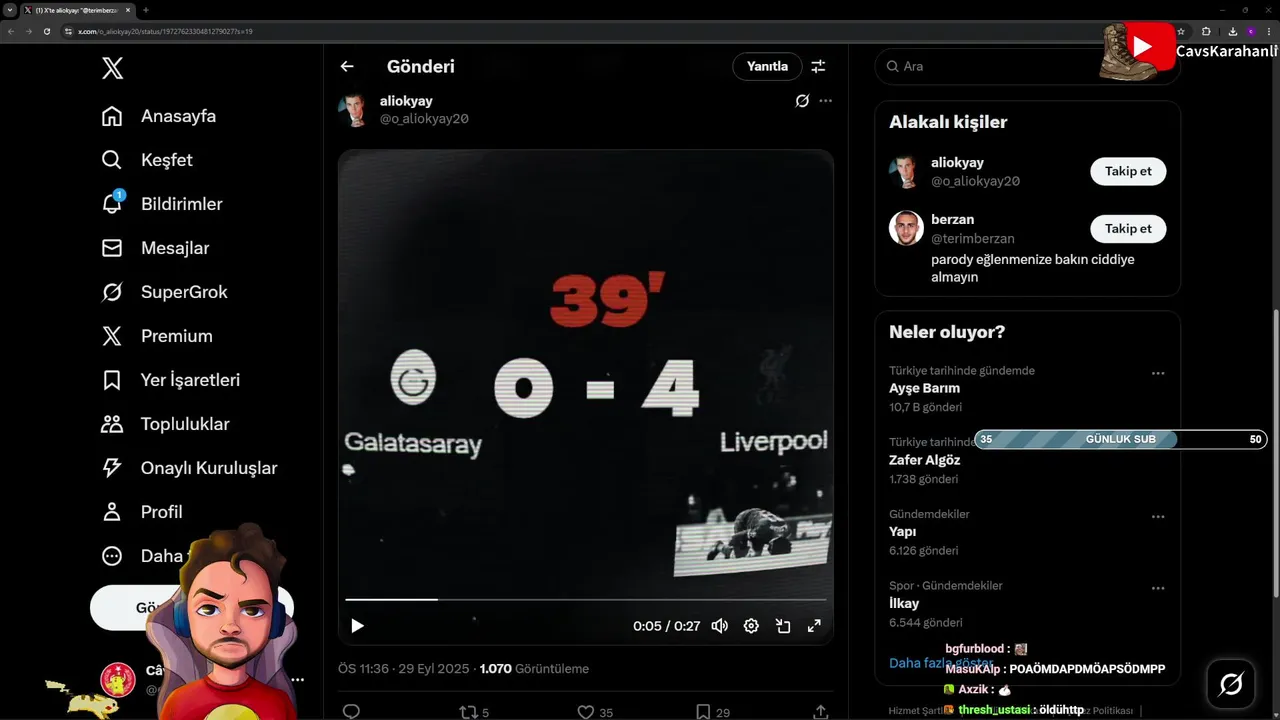Open video settings gear
This screenshot has width=1280, height=720.
pyautogui.click(x=751, y=626)
